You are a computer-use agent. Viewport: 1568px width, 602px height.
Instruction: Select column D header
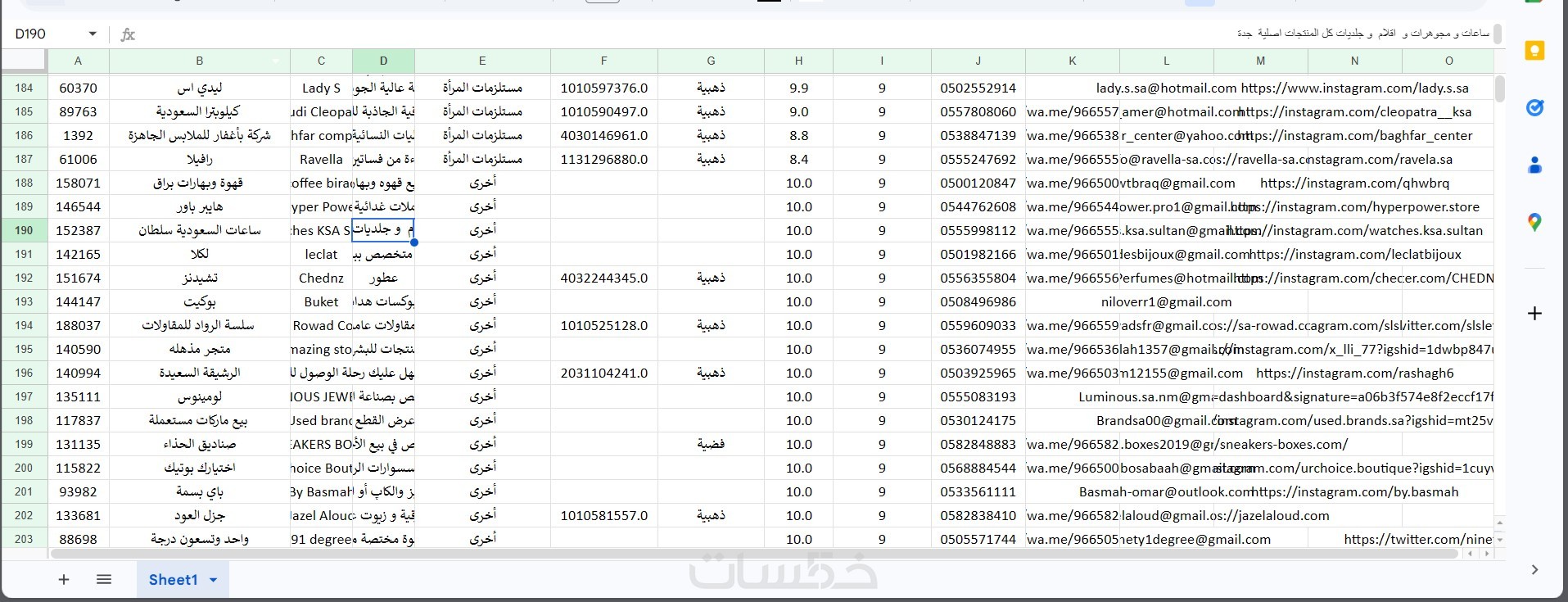pos(383,61)
